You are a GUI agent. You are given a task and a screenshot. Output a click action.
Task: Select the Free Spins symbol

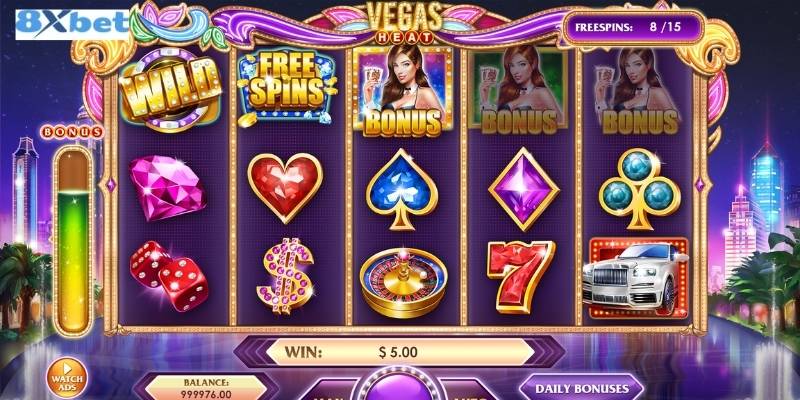pos(287,88)
